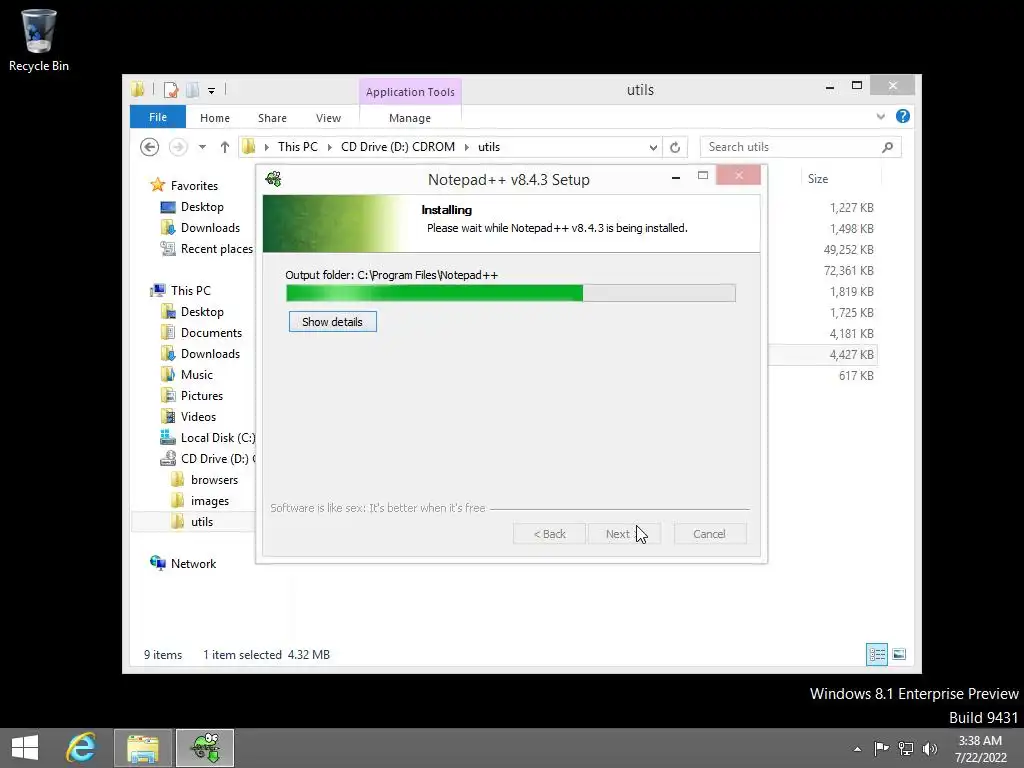Open Internet Explorer from the taskbar

(81, 748)
